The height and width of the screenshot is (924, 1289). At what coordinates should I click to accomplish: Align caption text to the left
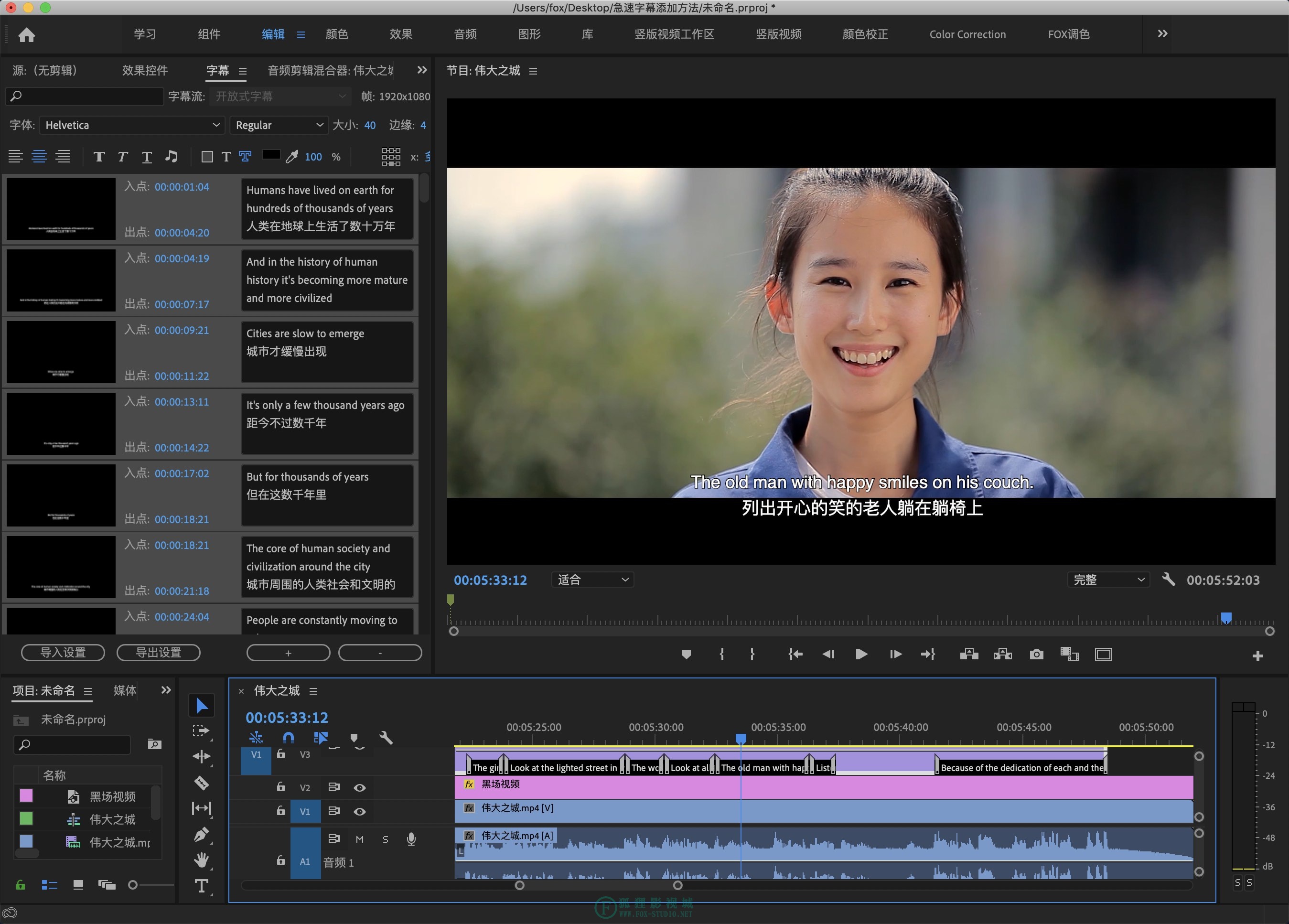pyautogui.click(x=15, y=157)
